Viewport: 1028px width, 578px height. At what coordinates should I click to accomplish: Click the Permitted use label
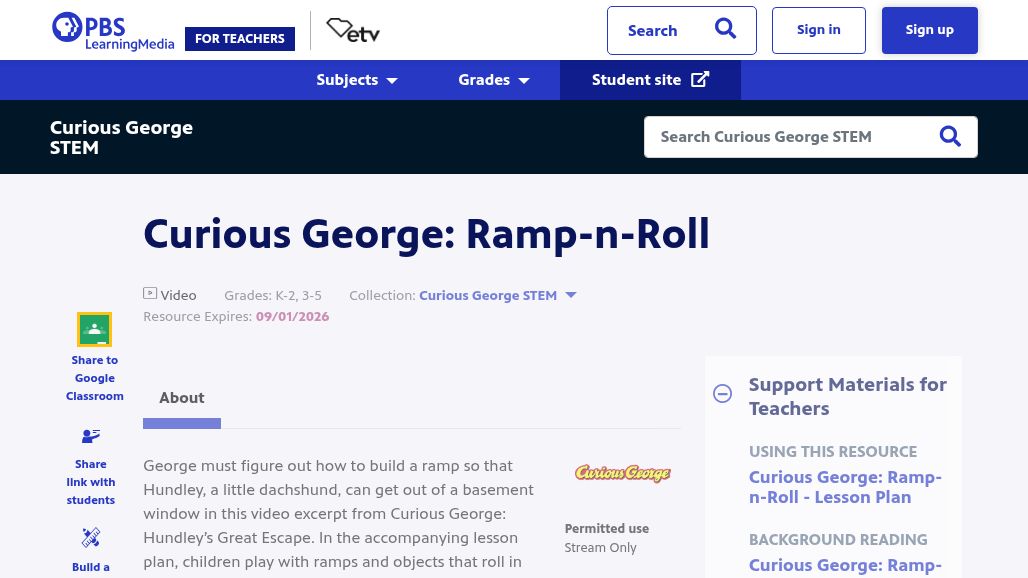[606, 528]
